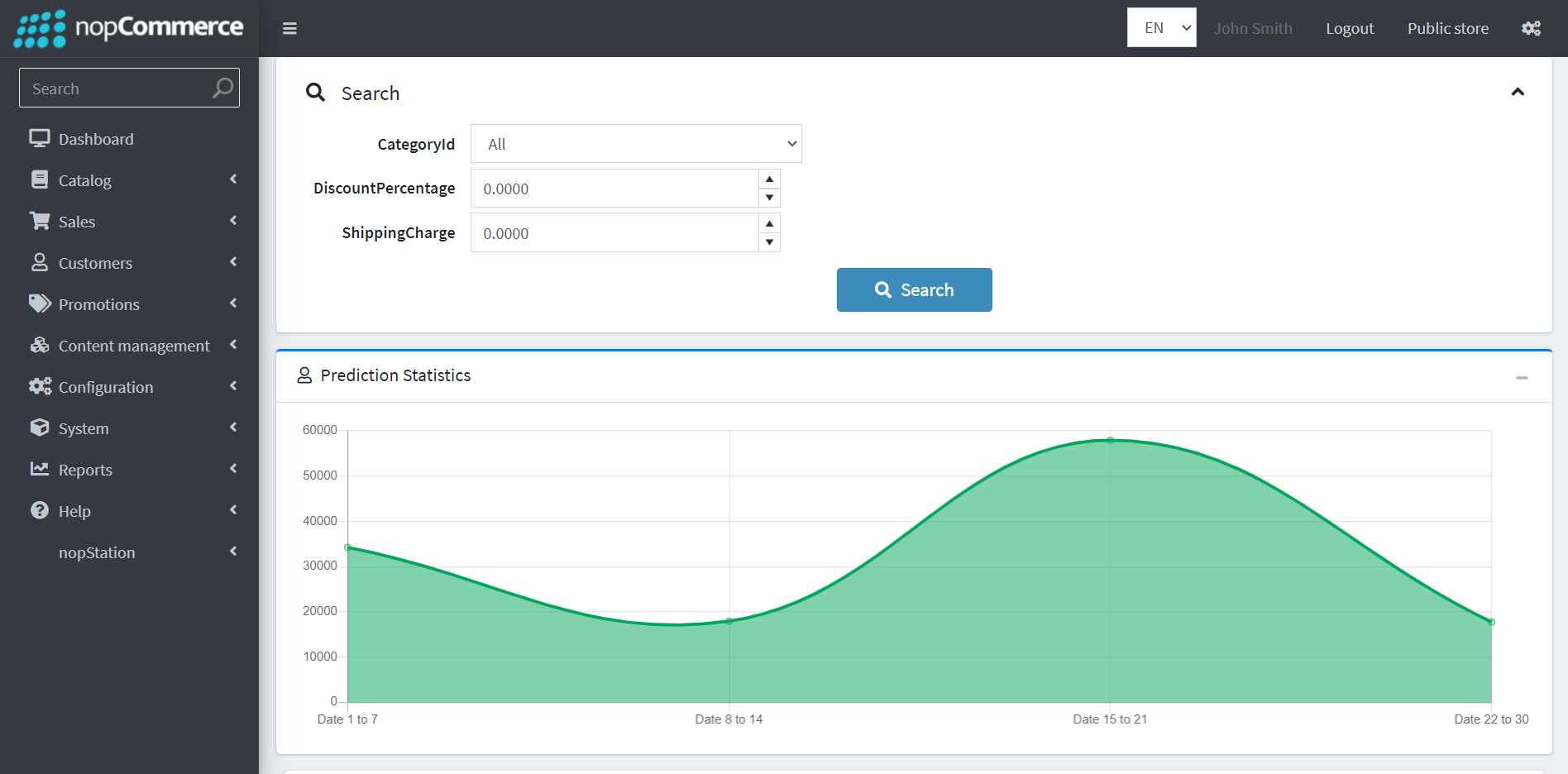Click the 'Date 8 to 14' axis label
Image resolution: width=1568 pixels, height=774 pixels.
[x=729, y=719]
